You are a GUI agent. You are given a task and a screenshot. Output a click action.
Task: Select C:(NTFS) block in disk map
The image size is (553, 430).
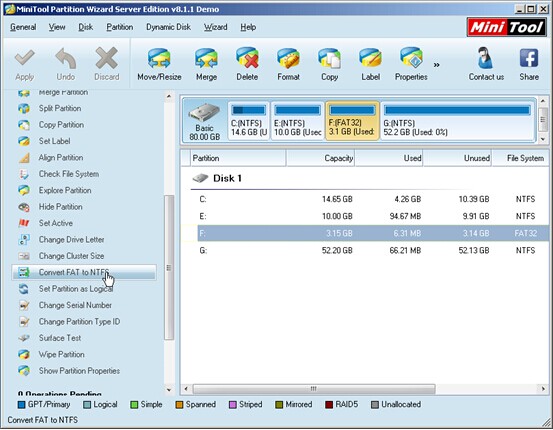249,121
